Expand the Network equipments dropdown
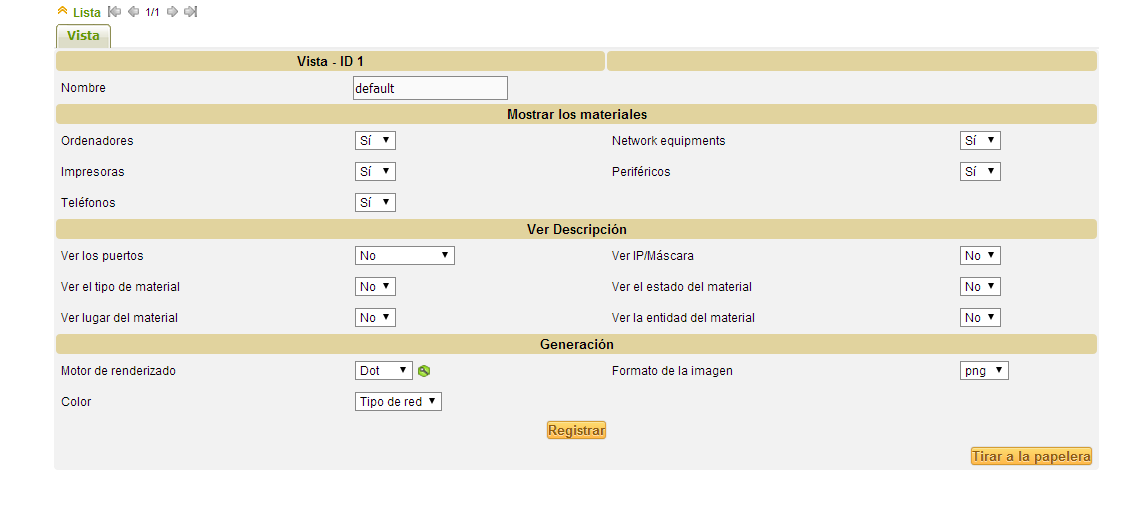 point(979,141)
